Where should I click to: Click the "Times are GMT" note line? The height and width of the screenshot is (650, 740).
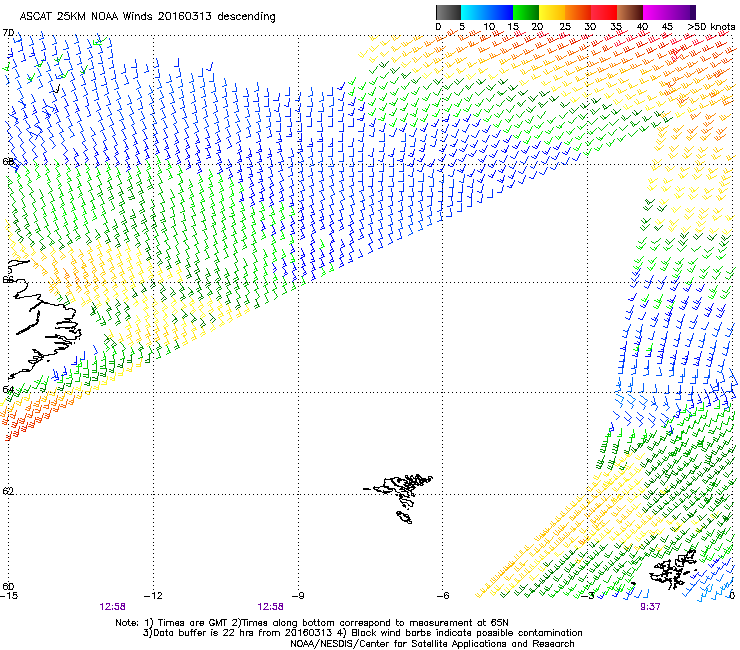click(x=312, y=623)
